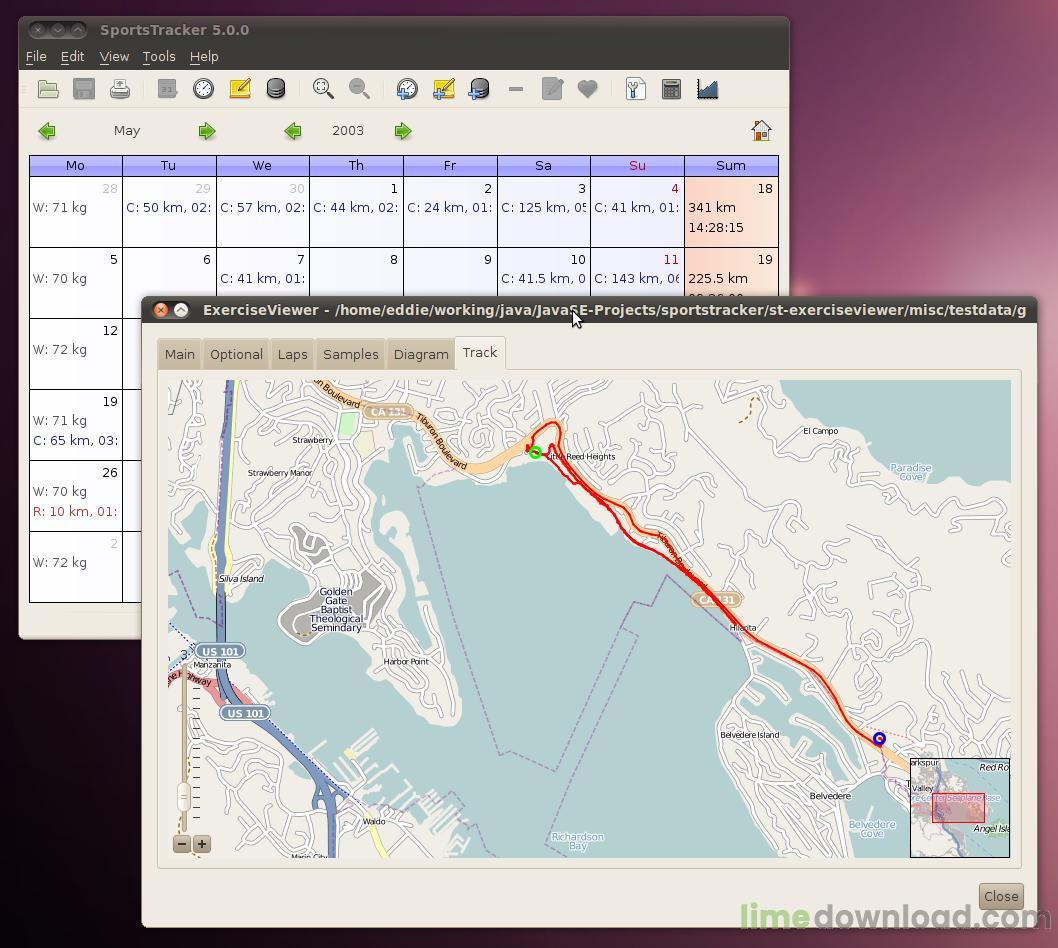Screen dimensions: 1058x948
Task: Click the add weight icon with plus
Action: pyautogui.click(x=479, y=89)
